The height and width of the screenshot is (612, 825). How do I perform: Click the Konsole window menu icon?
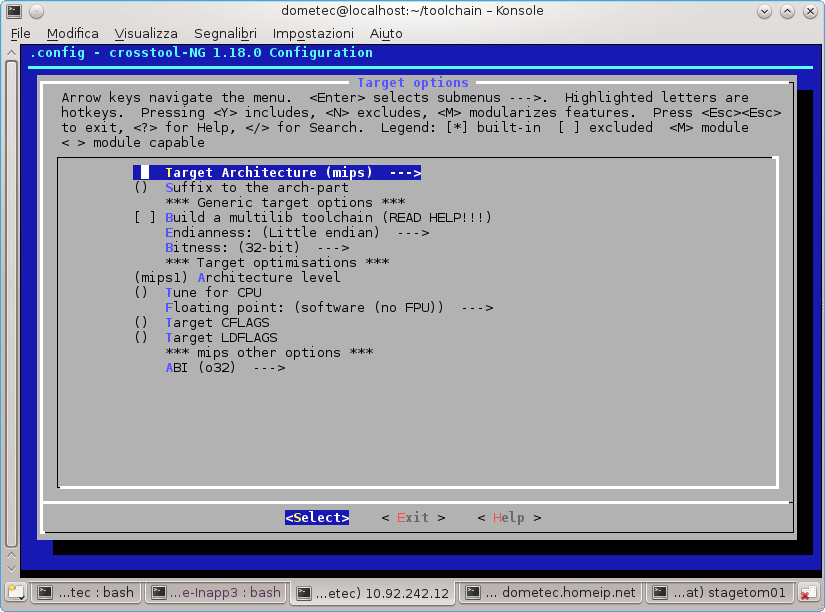[x=14, y=11]
